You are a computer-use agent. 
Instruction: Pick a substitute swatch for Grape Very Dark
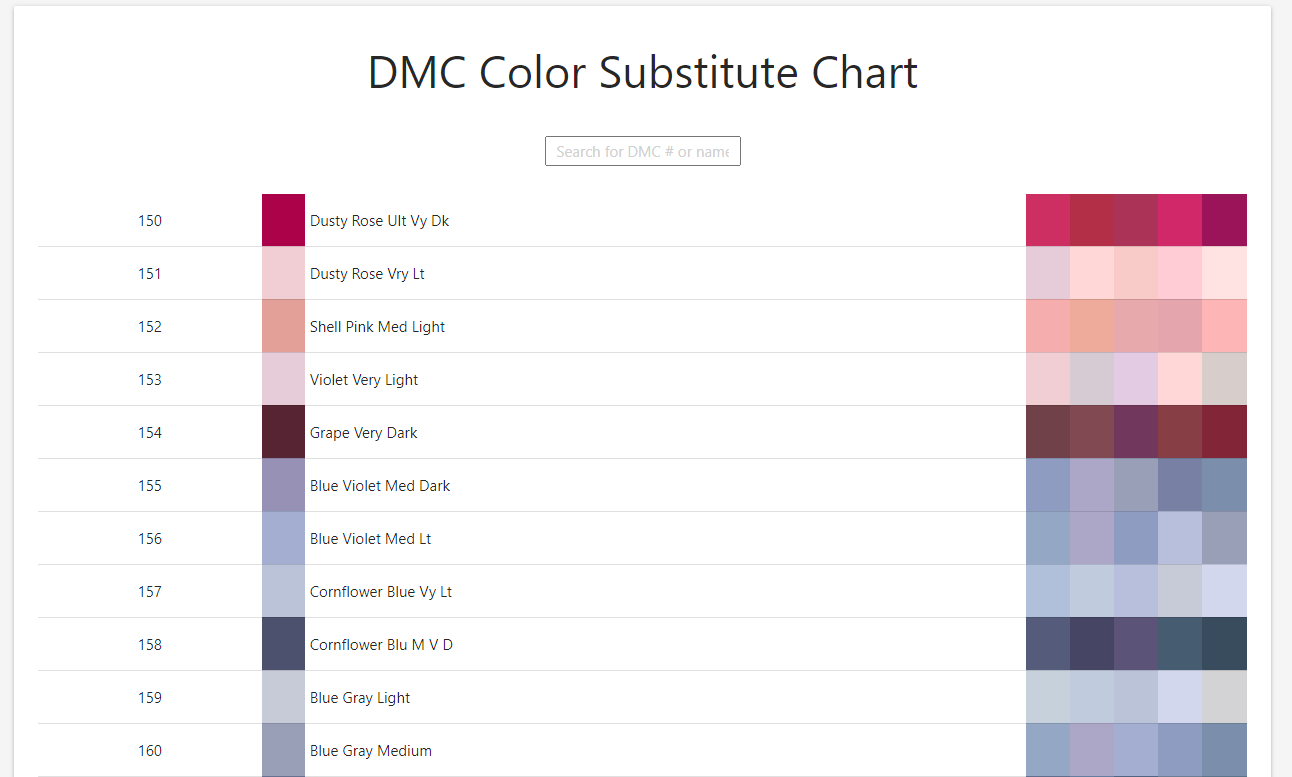point(1136,432)
